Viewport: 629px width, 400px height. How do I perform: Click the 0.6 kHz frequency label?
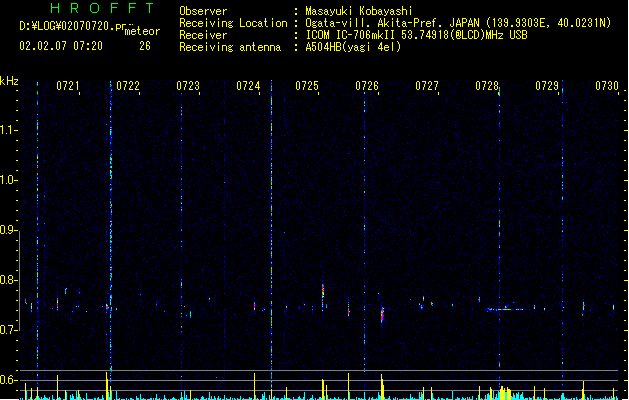coord(8,380)
